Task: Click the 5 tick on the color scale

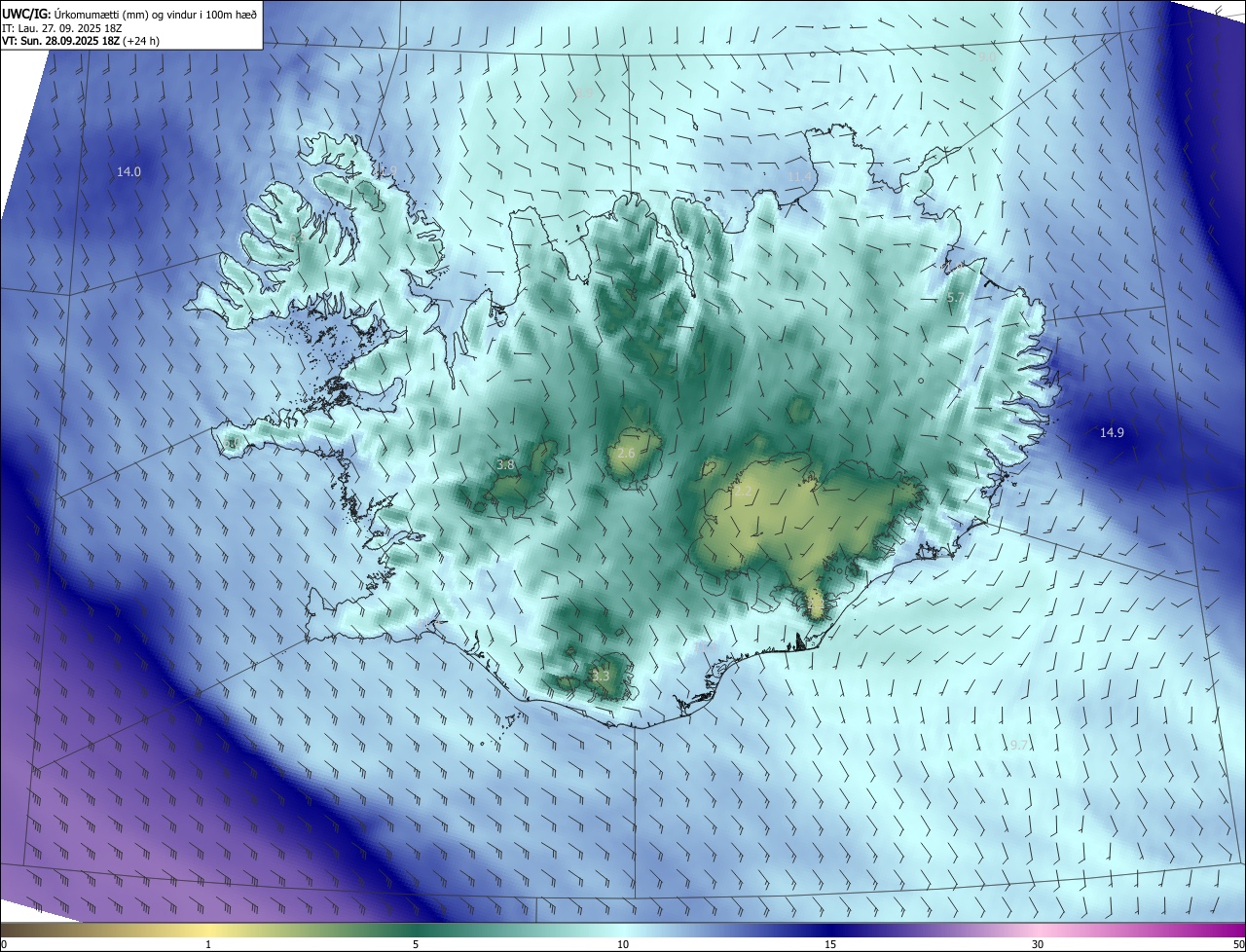Action: pyautogui.click(x=416, y=944)
